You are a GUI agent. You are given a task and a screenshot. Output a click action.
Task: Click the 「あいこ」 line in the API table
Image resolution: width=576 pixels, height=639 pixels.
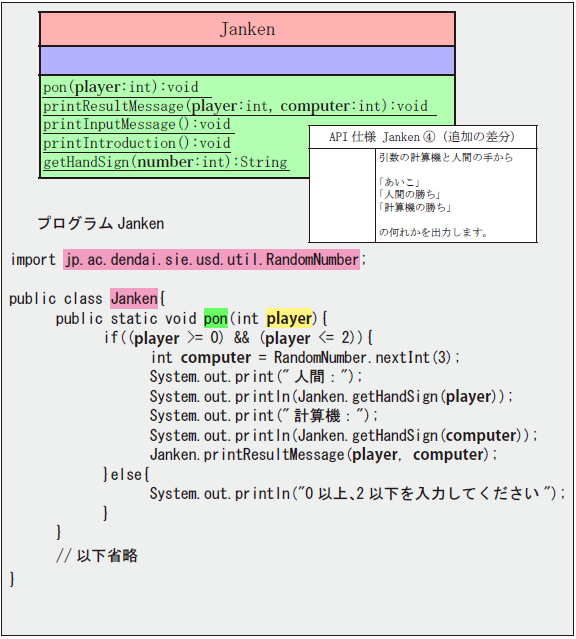coord(399,182)
